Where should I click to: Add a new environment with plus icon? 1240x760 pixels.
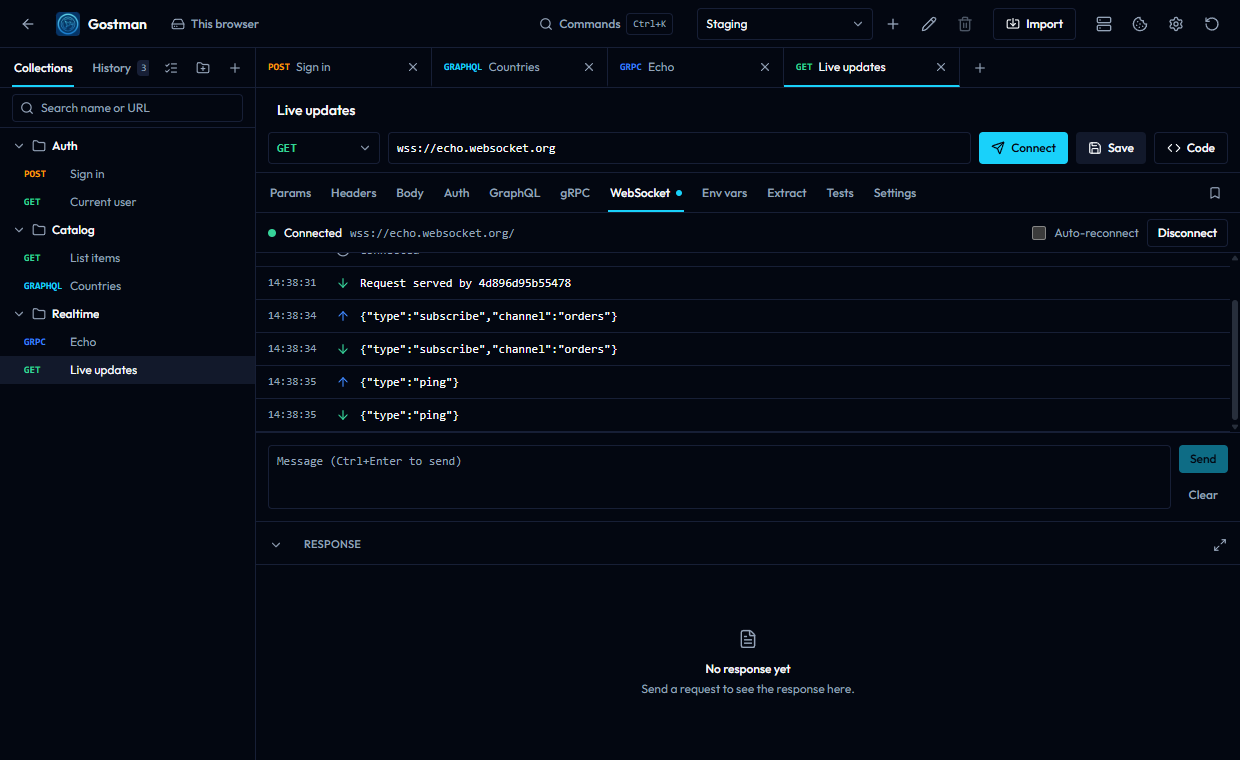893,24
